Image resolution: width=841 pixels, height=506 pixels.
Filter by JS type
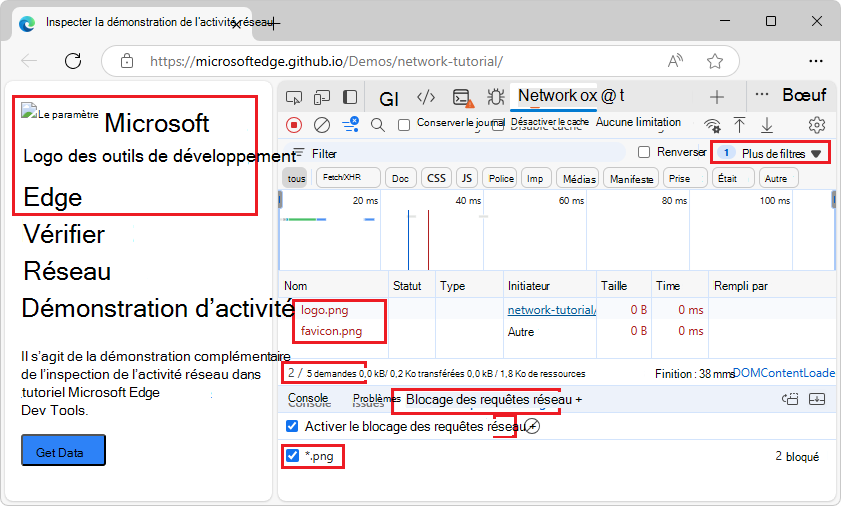(467, 178)
